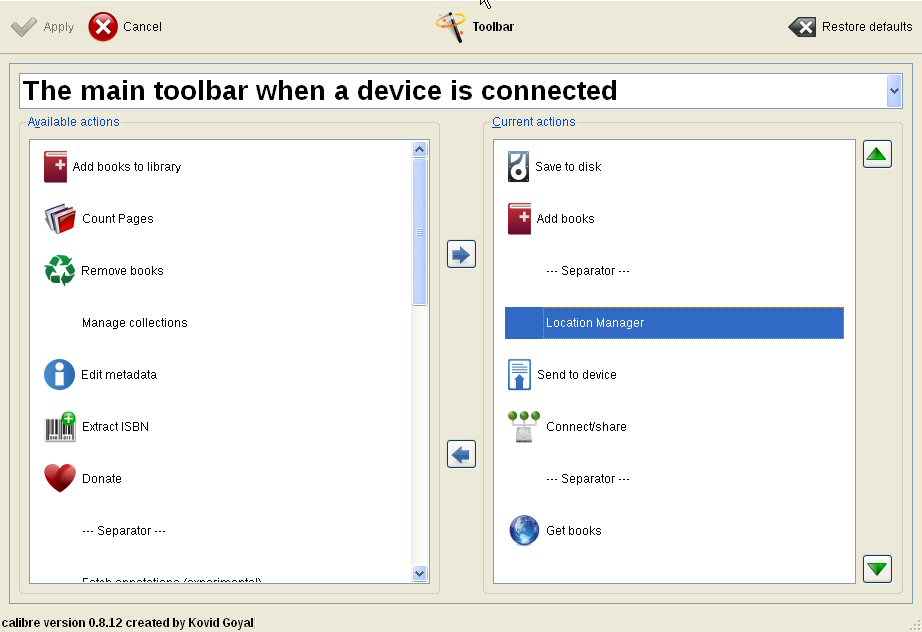This screenshot has height=632, width=922.
Task: Select Add books to library icon
Action: [56, 167]
